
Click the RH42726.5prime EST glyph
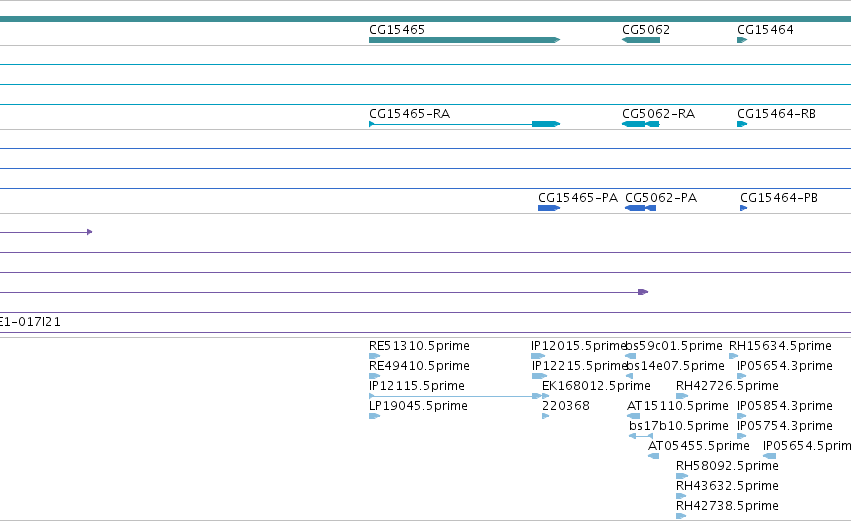pyautogui.click(x=682, y=396)
